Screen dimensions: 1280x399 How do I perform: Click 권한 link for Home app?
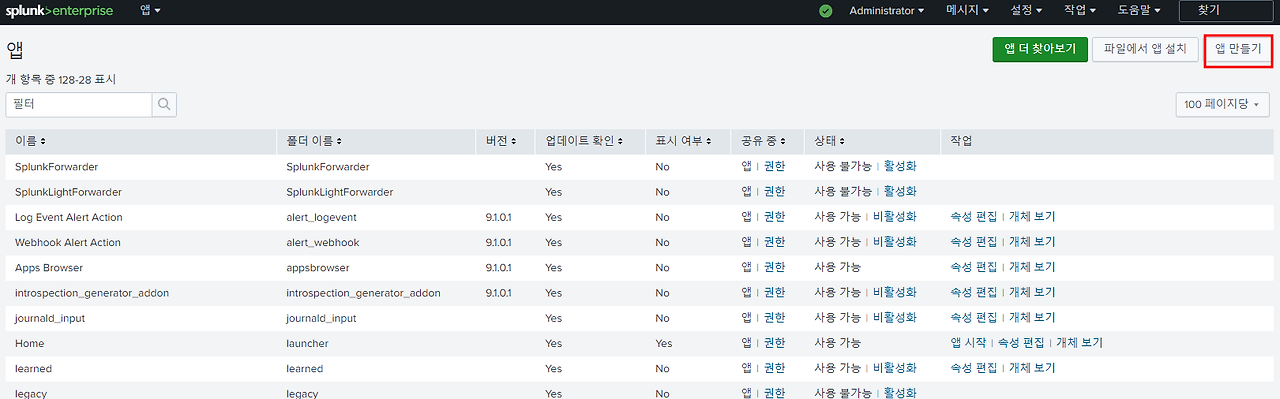click(775, 343)
